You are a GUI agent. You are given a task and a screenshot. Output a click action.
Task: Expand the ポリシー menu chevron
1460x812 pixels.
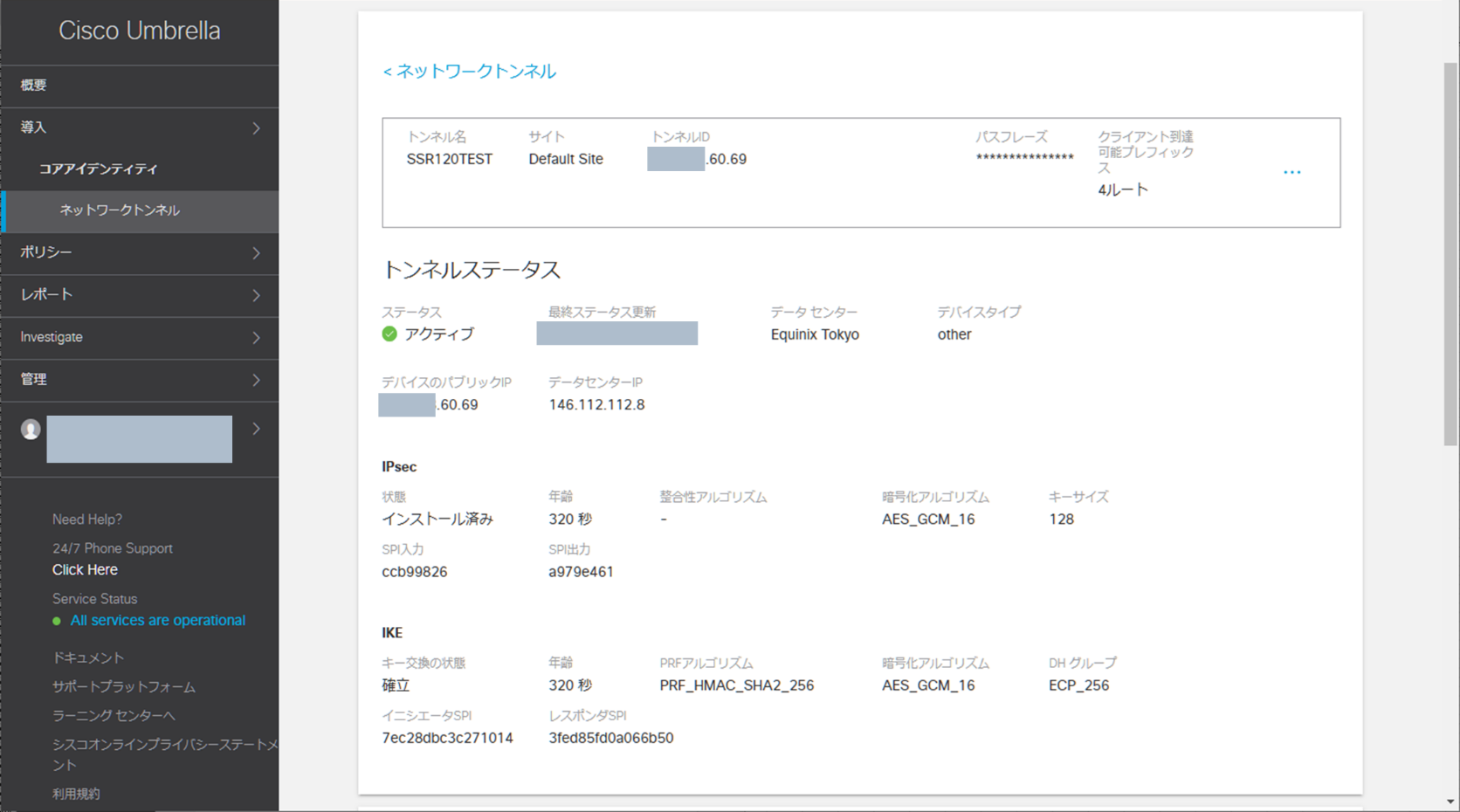pyautogui.click(x=256, y=253)
